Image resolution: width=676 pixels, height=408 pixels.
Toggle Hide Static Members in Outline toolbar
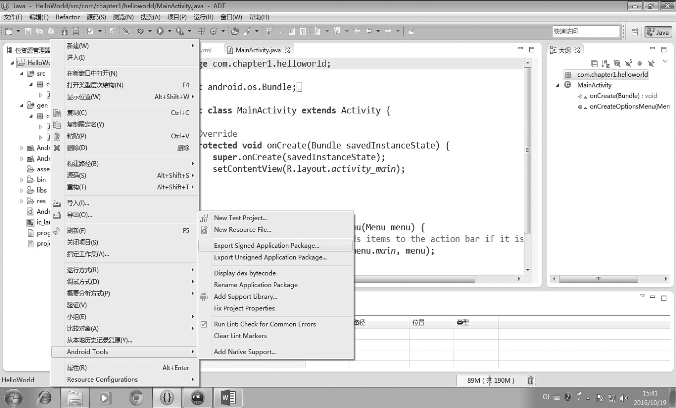point(628,63)
